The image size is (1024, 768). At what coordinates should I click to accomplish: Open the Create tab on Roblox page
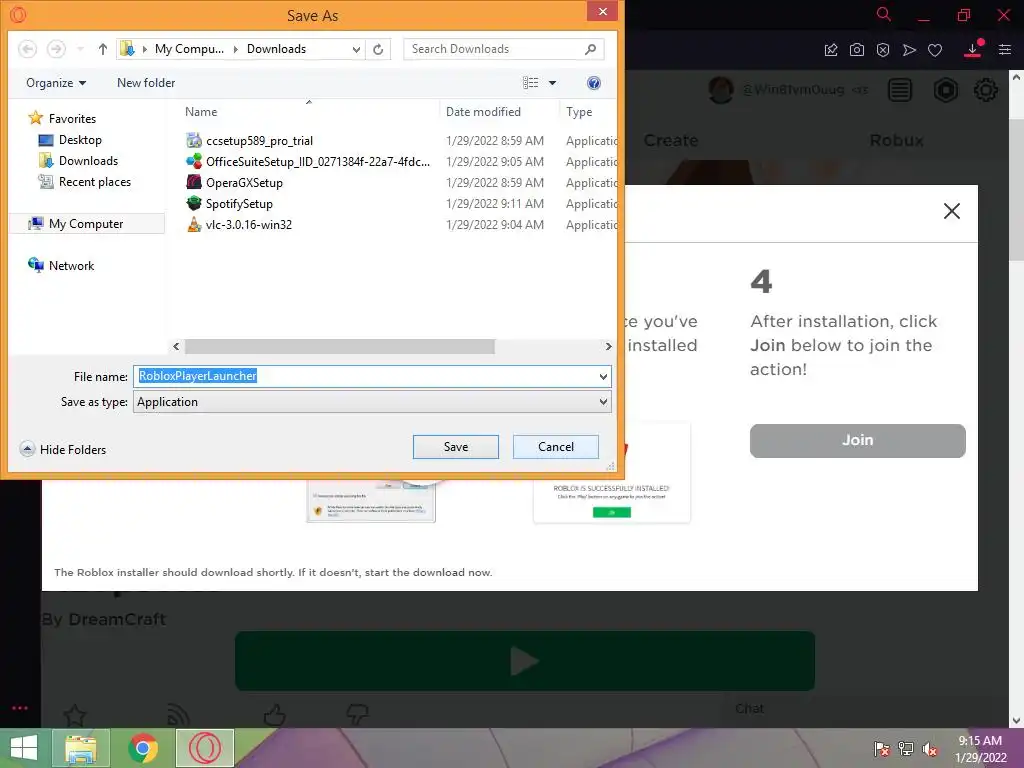tap(671, 140)
